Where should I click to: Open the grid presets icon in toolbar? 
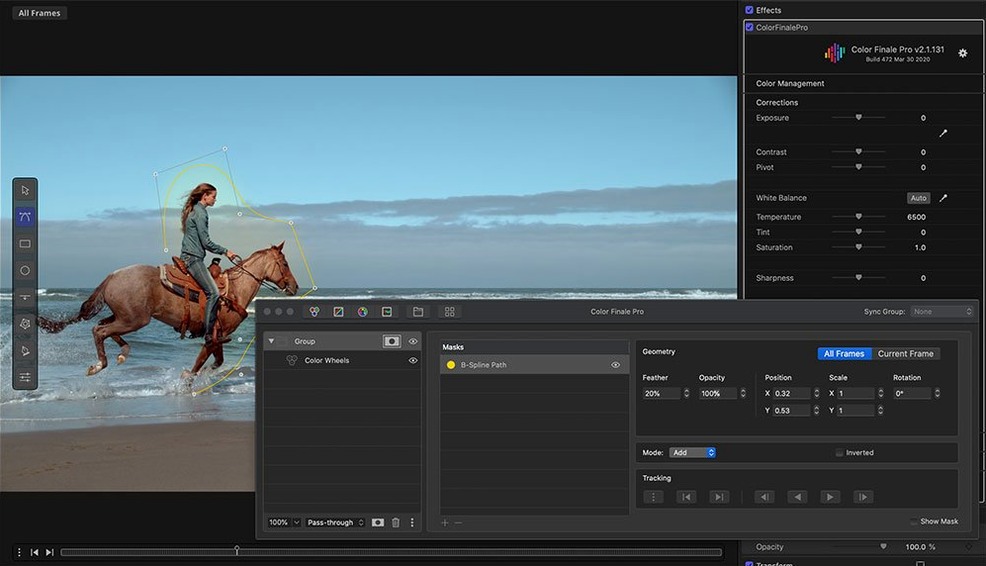click(450, 311)
